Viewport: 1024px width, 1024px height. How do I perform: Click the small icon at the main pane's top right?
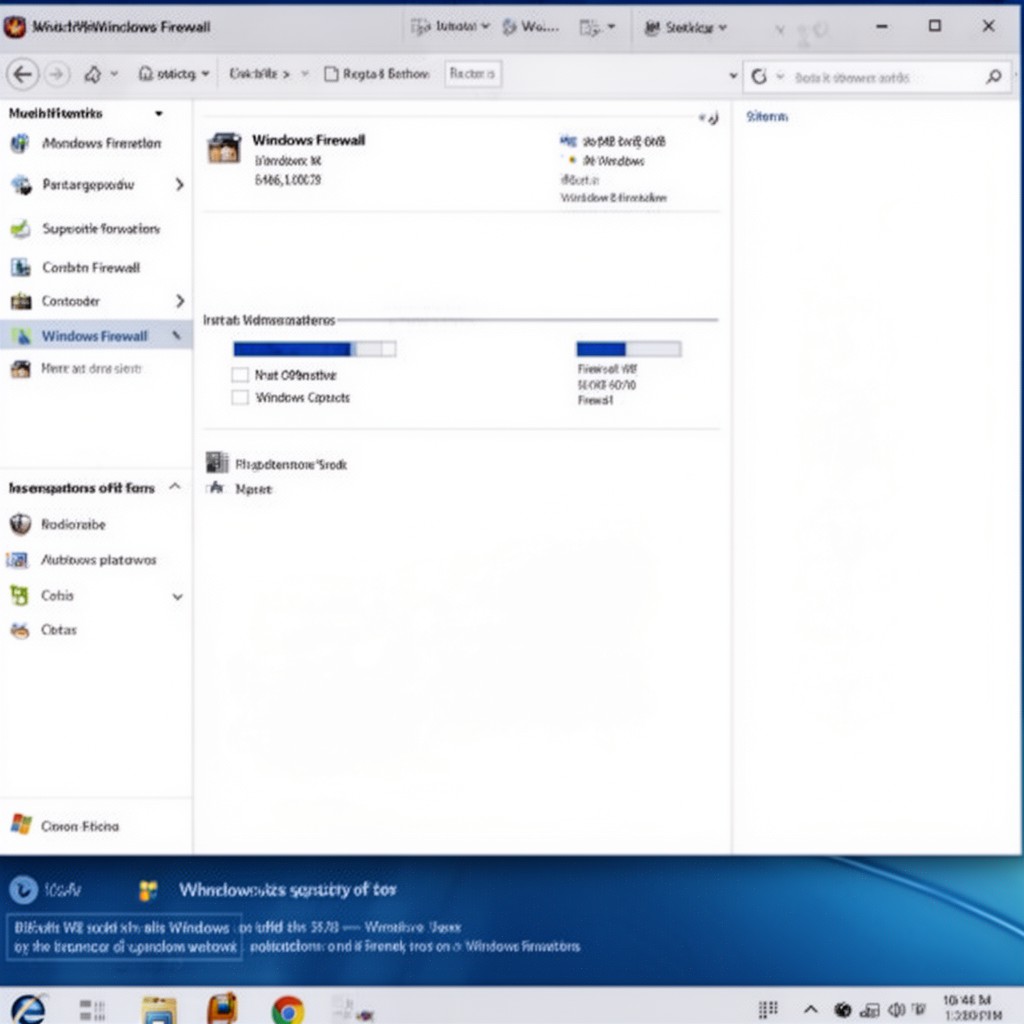click(709, 118)
